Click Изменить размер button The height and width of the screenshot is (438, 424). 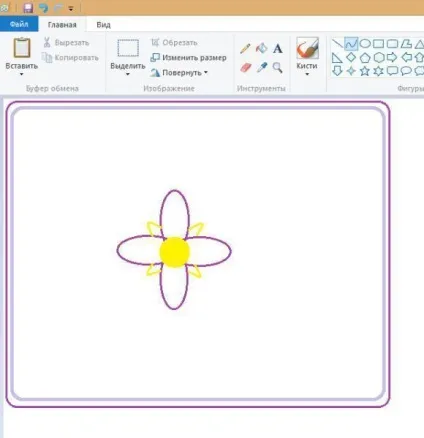pos(188,58)
